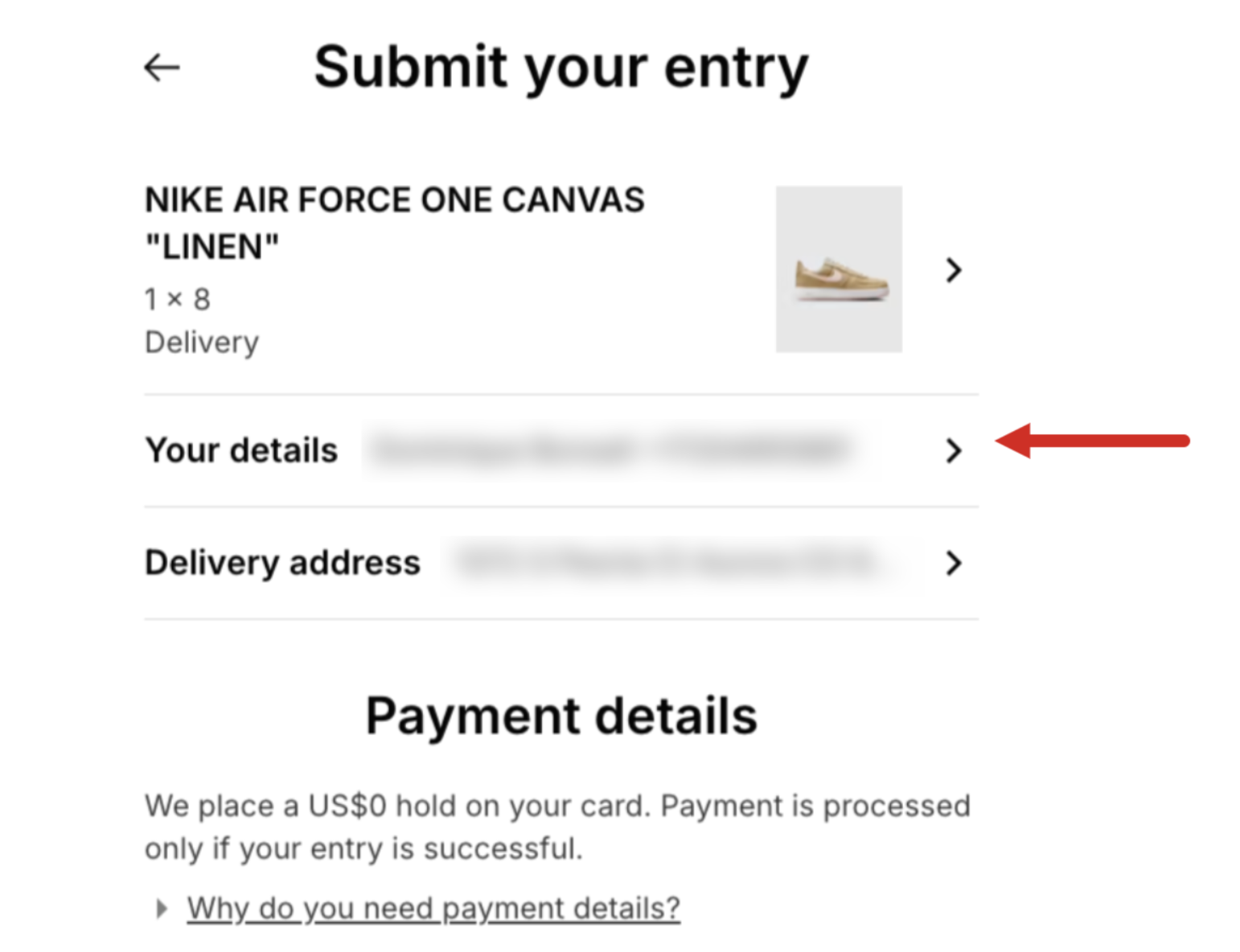1240x952 pixels.
Task: Click the red annotation arrow beside Your details
Action: tap(1092, 441)
